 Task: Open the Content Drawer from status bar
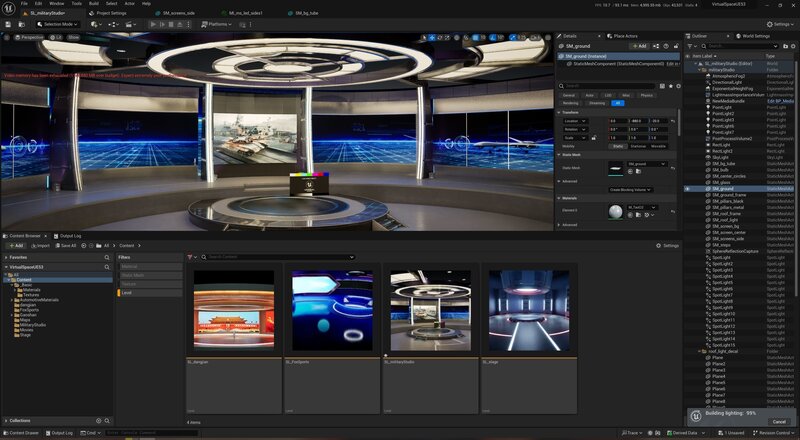(x=20, y=433)
